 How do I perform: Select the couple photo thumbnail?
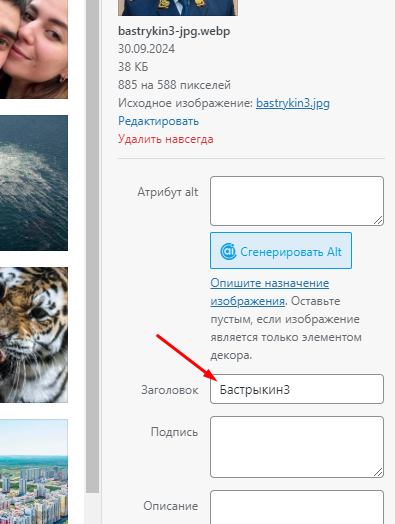[x=34, y=49]
